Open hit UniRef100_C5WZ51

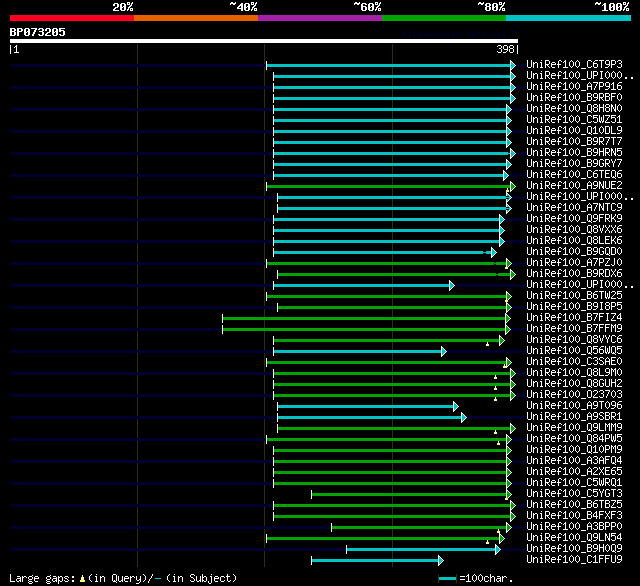click(x=574, y=120)
